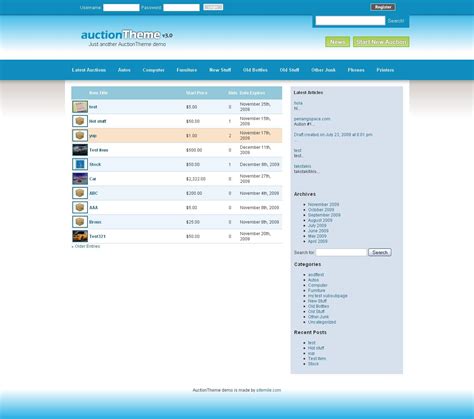Open thumbnail image of the 'test' auction row
This screenshot has width=474, height=419.
click(80, 107)
